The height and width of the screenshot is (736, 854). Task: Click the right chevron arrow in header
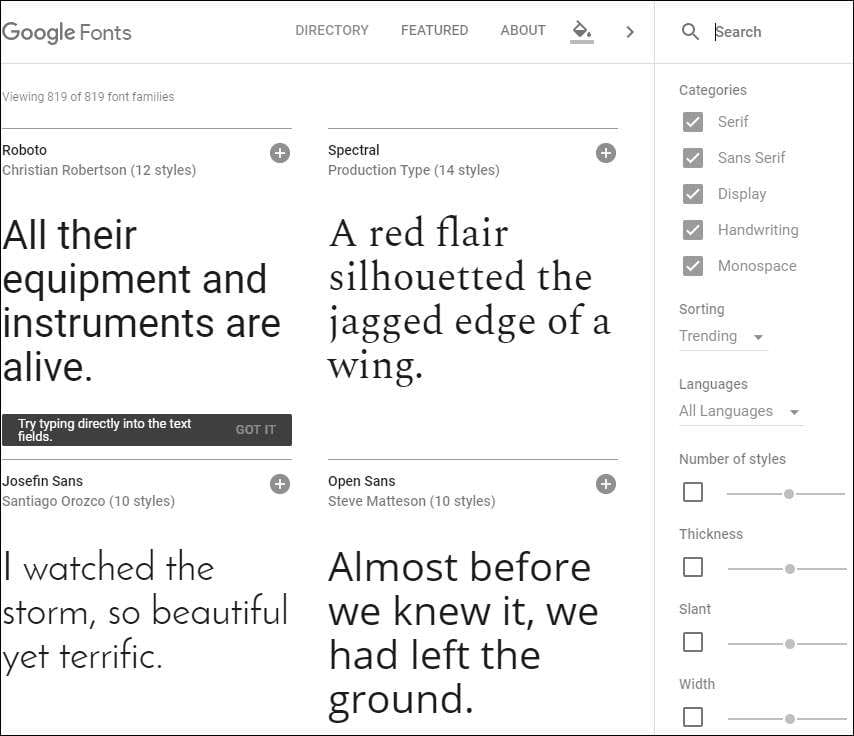tap(630, 32)
